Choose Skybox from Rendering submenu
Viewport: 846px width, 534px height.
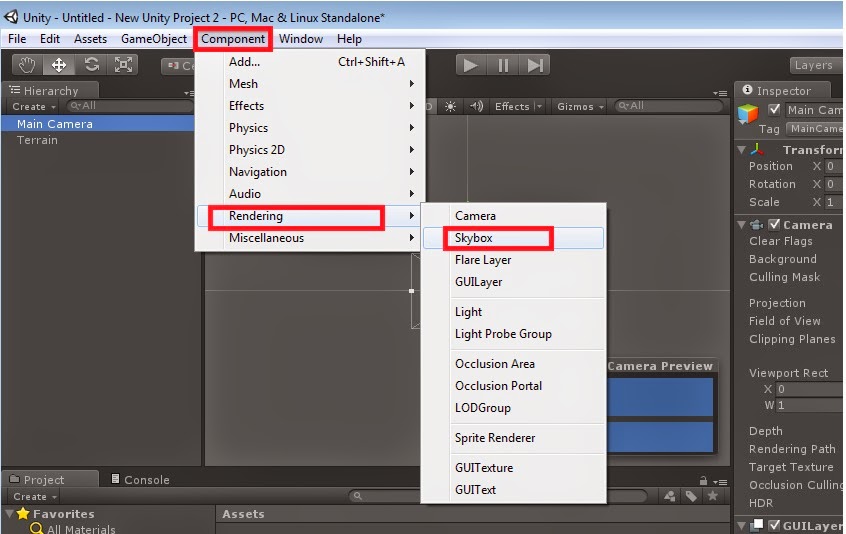coord(513,238)
